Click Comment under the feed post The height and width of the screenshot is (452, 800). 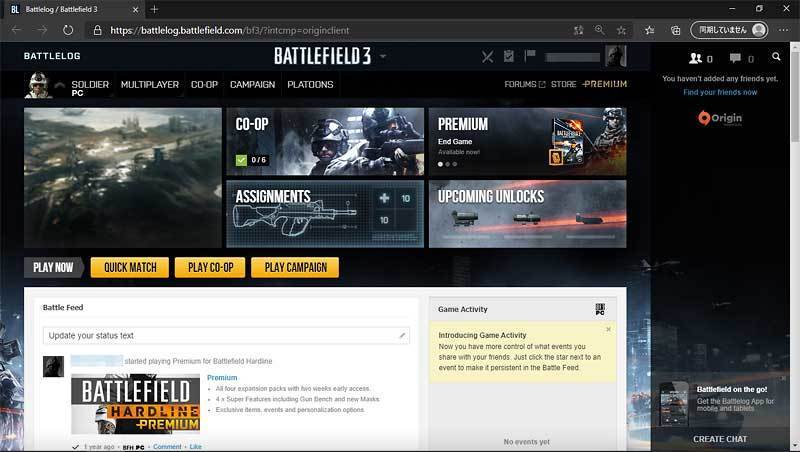[x=167, y=447]
